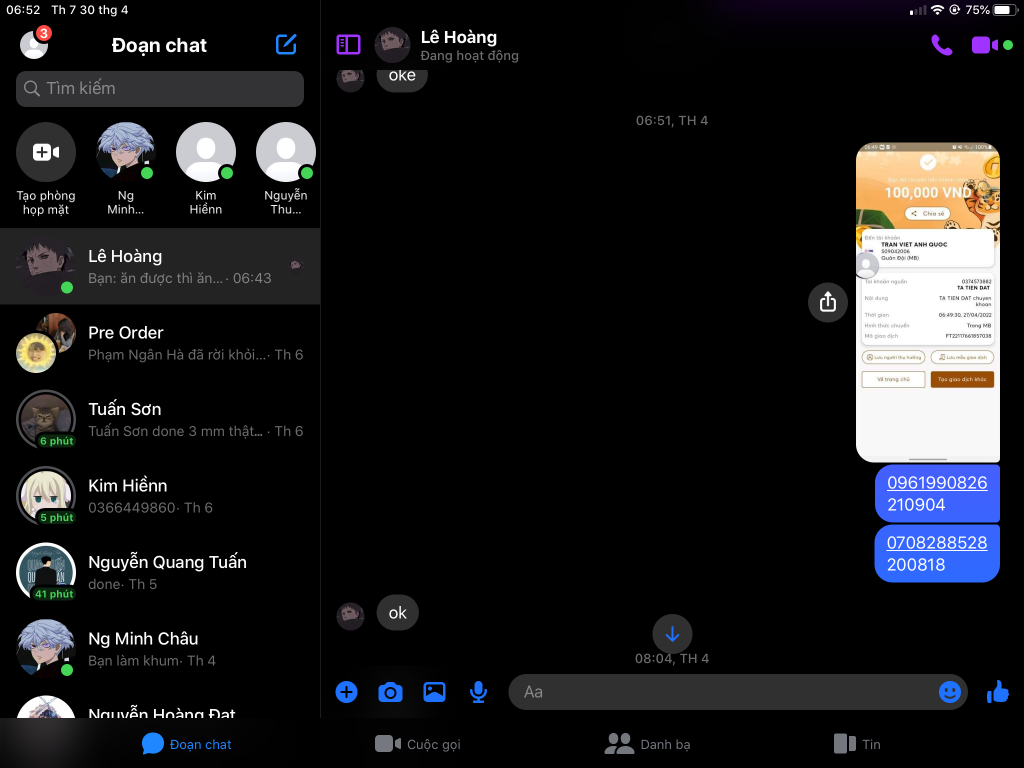Screen dimensions: 1024x768
Task: Click the Tìm kiếm search field
Action: 160,89
